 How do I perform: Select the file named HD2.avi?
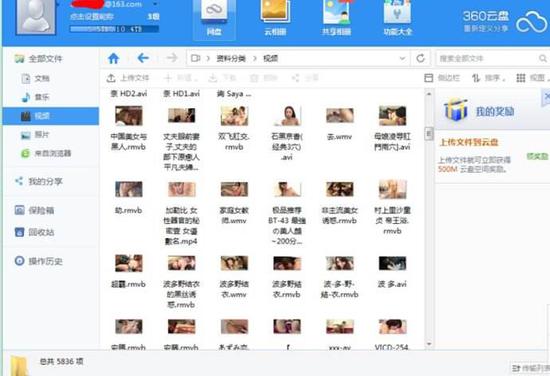(x=129, y=94)
